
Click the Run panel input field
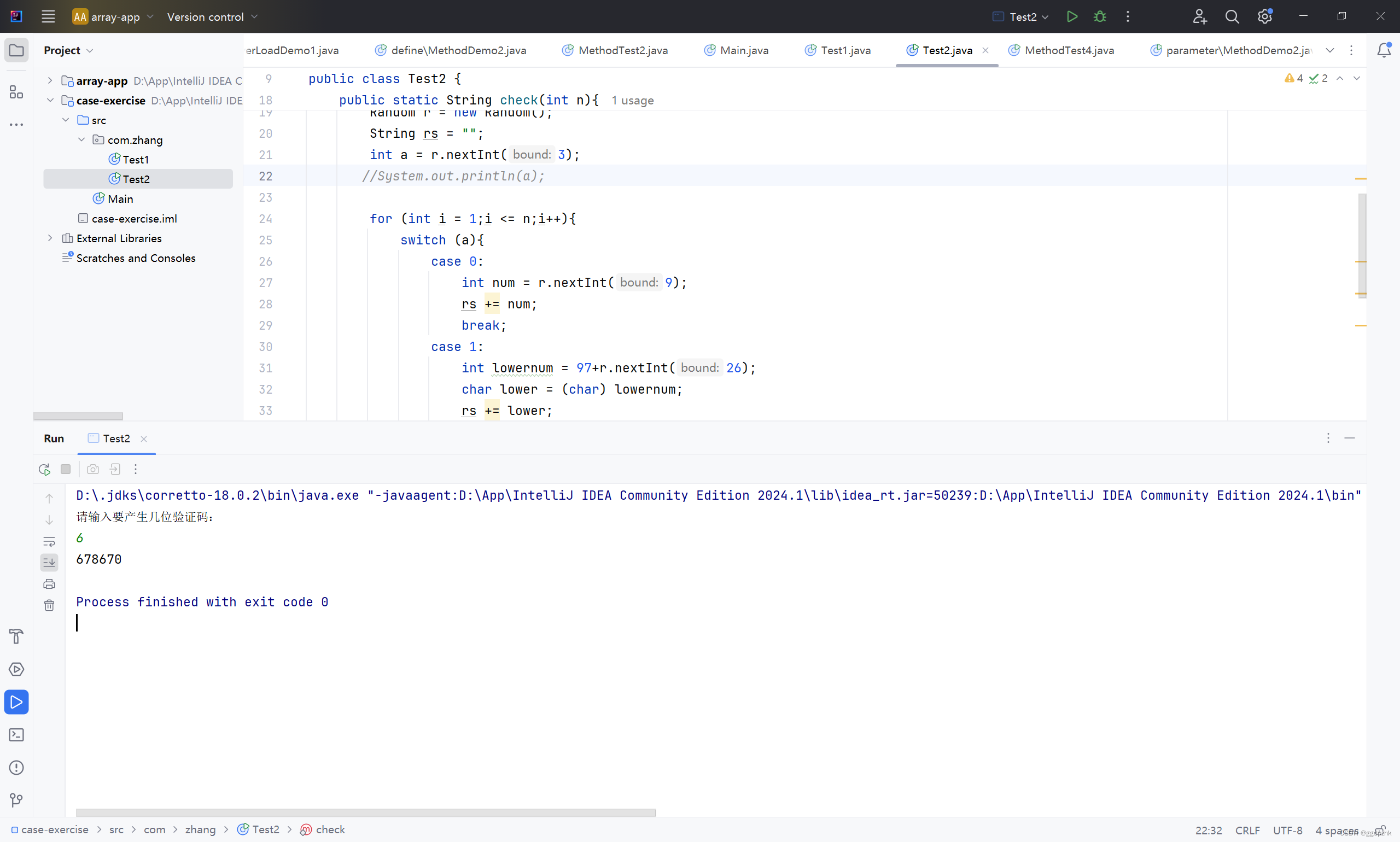click(x=78, y=623)
